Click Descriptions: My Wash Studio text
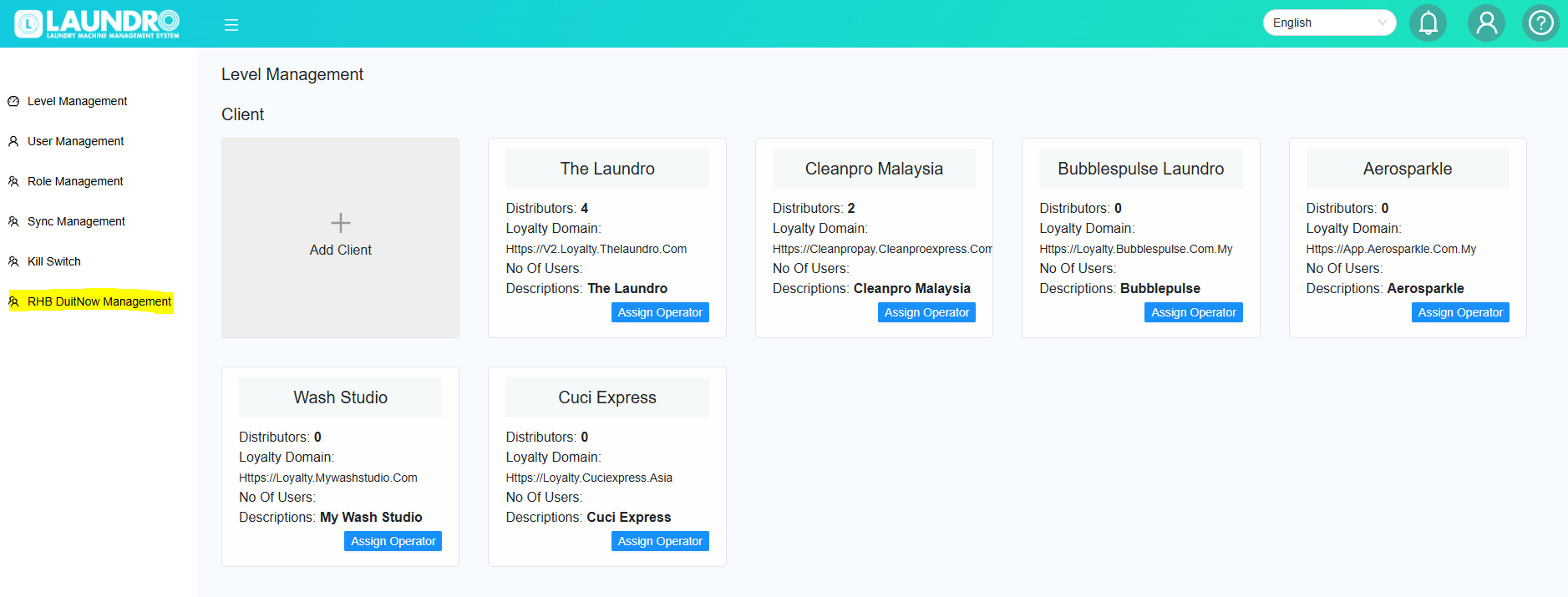The image size is (1568, 597). (331, 517)
